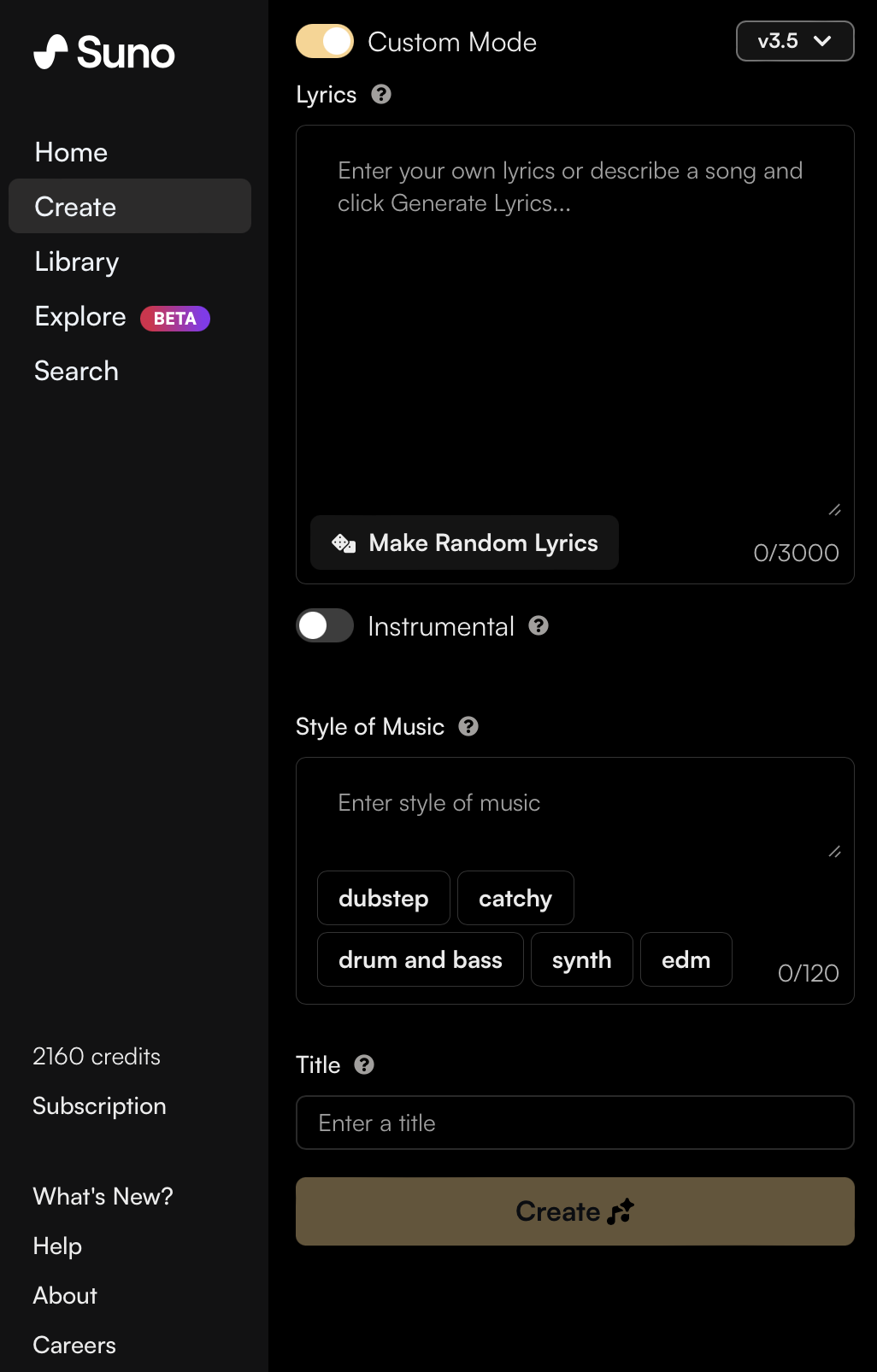Open the Title help question mark

pos(364,1064)
